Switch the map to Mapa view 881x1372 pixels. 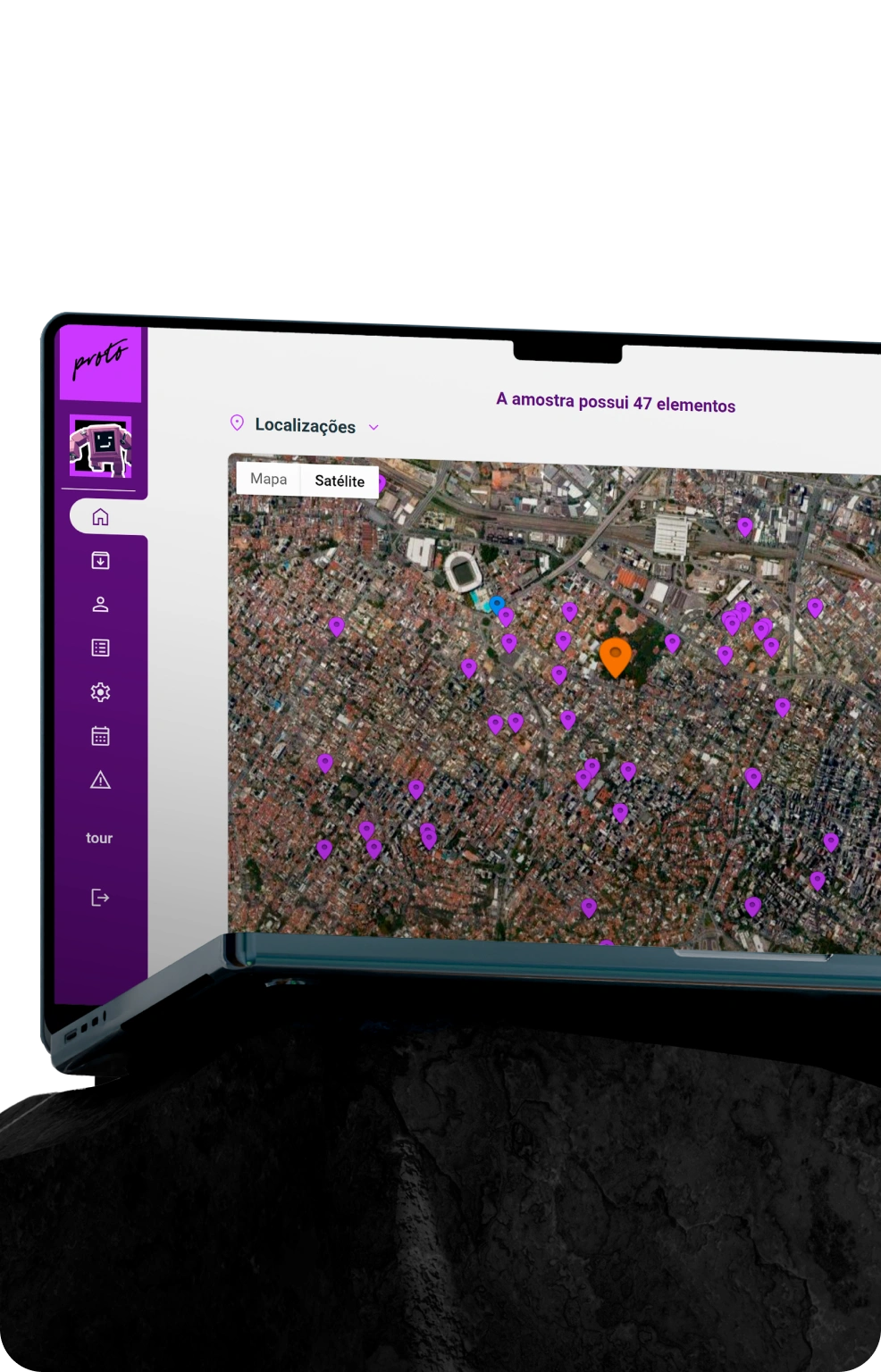pyautogui.click(x=268, y=479)
